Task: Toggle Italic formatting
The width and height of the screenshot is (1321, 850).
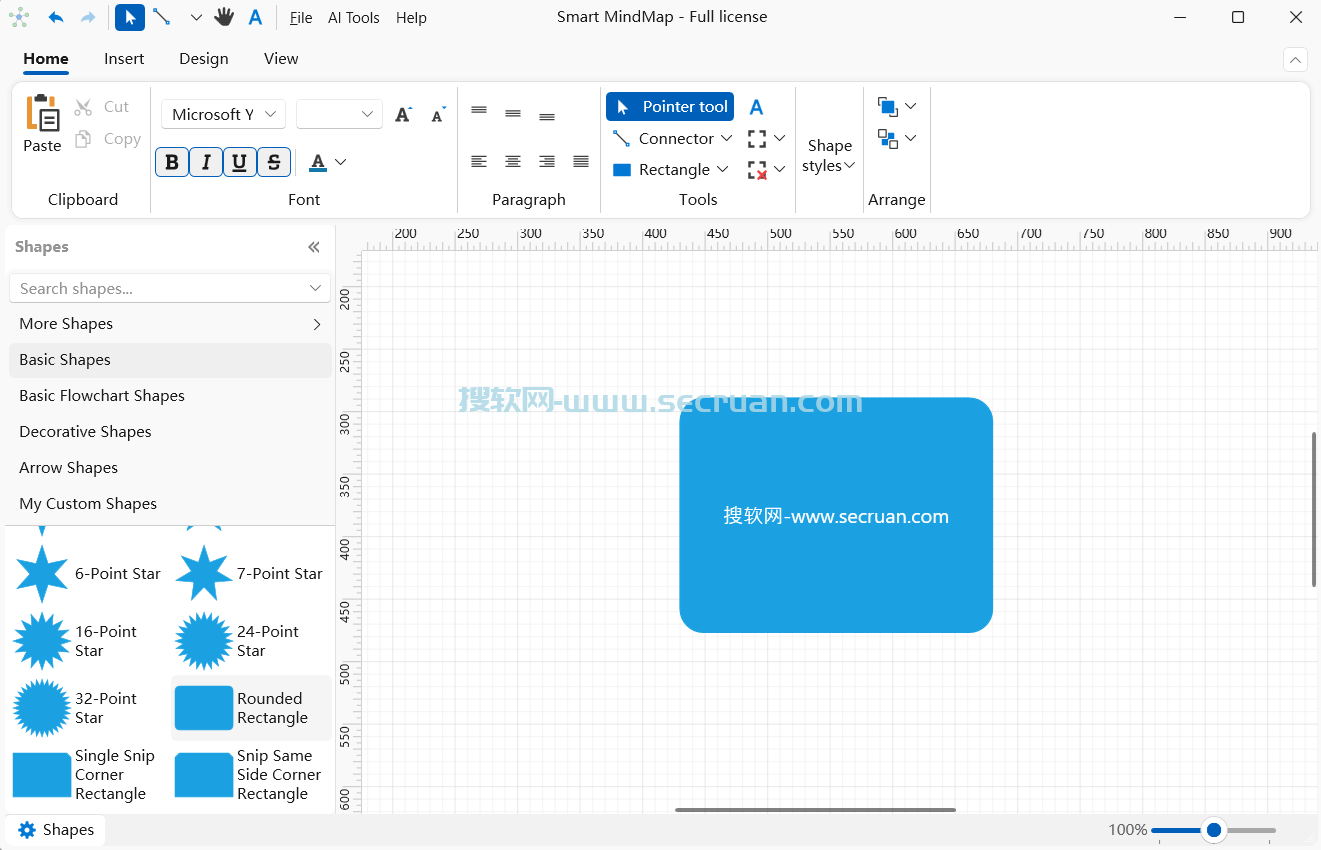Action: click(206, 162)
